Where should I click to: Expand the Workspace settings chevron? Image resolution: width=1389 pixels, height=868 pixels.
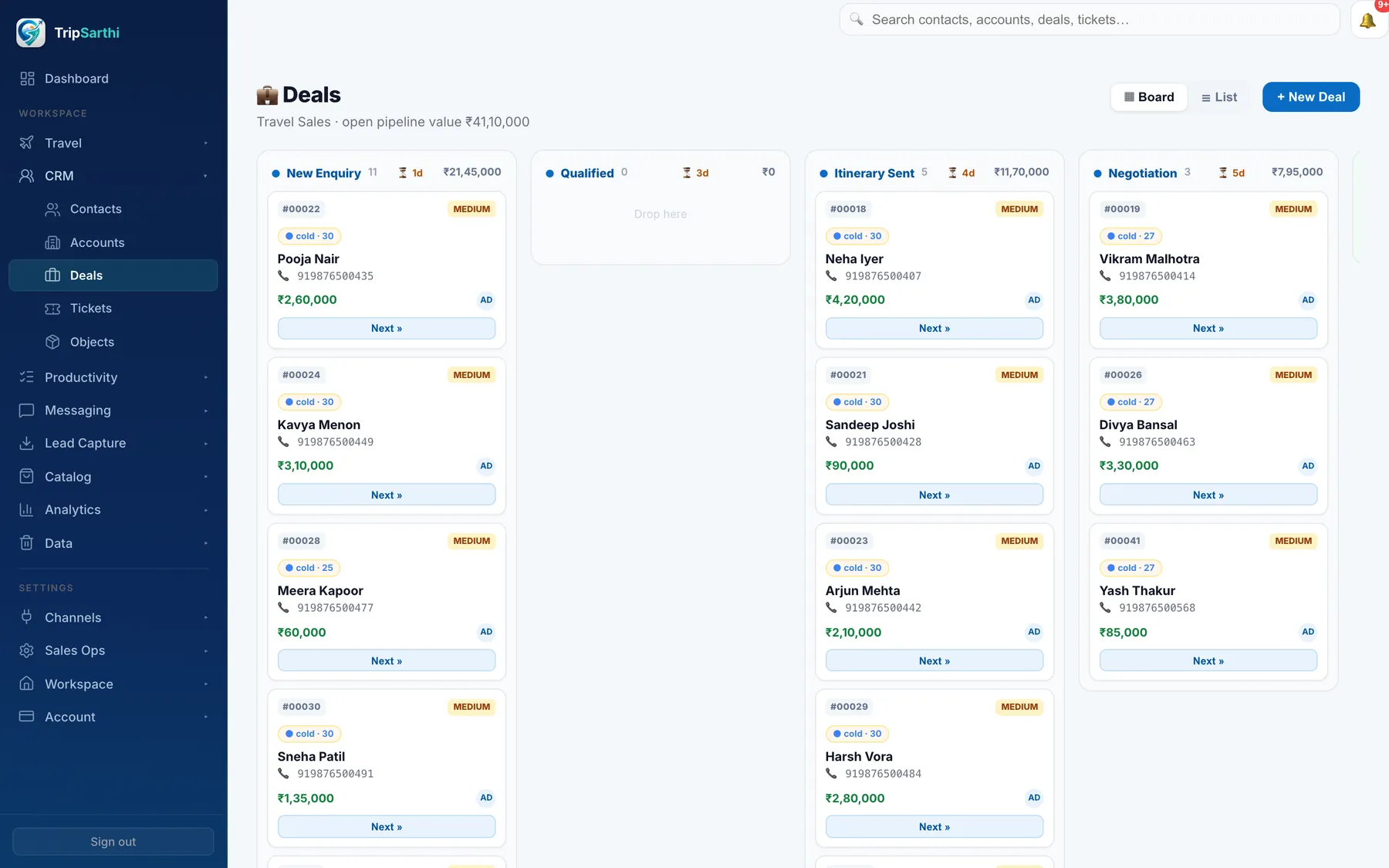206,684
